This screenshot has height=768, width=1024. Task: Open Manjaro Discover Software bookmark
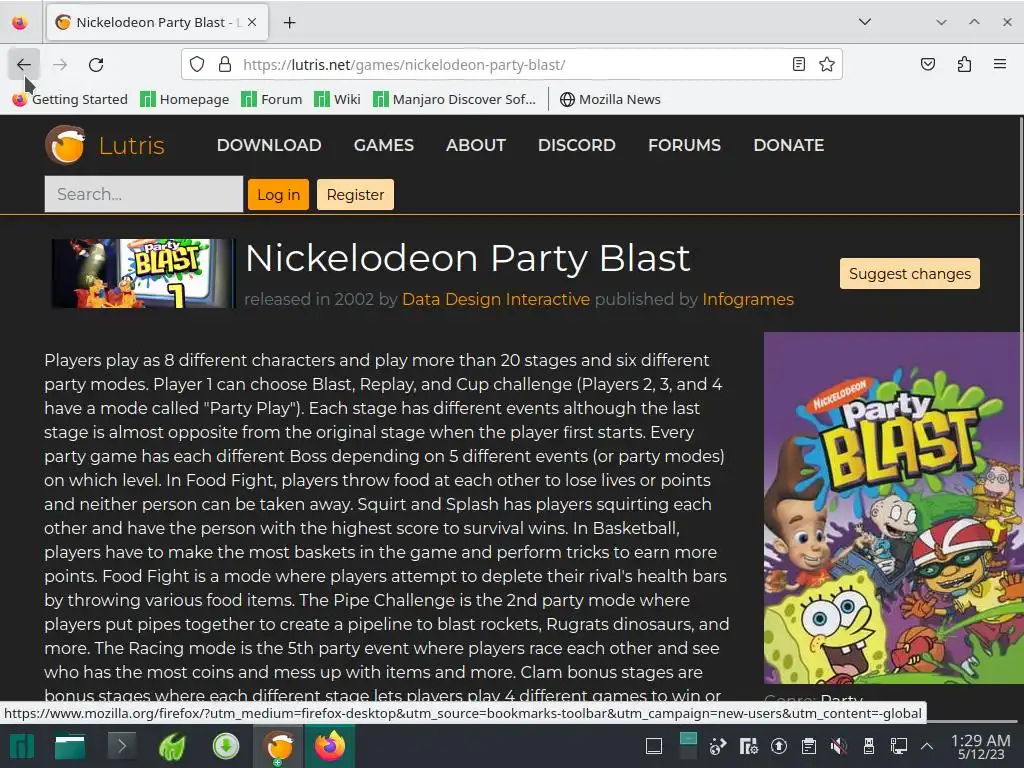coord(455,99)
